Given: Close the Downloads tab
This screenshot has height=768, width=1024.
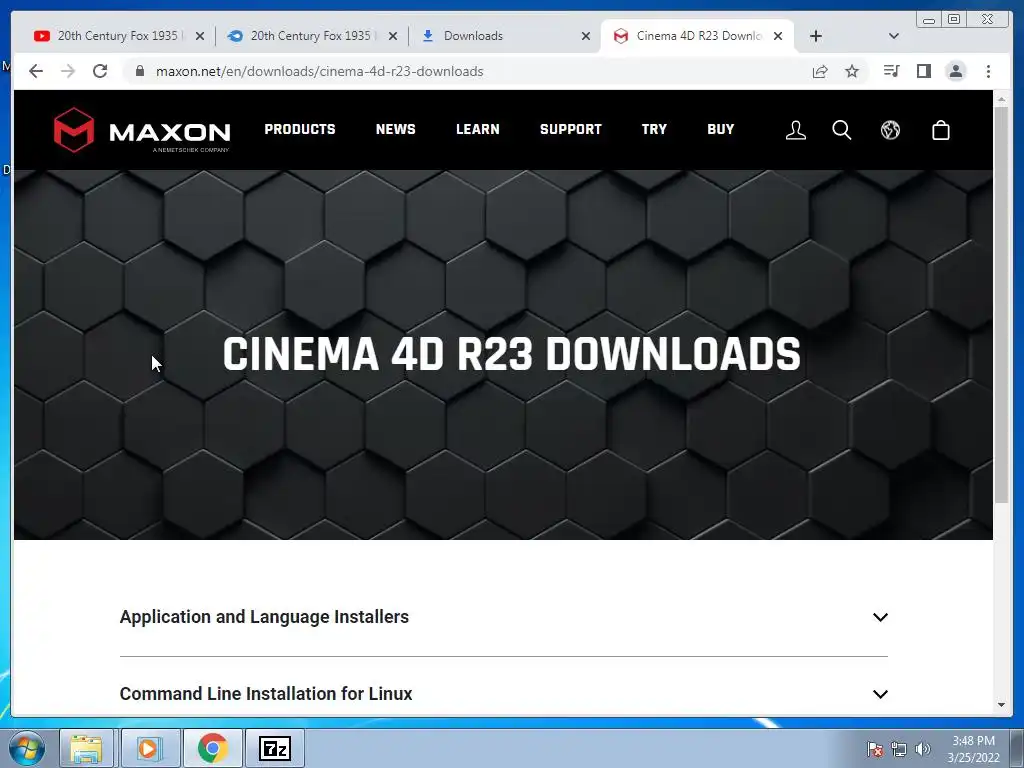Looking at the screenshot, I should pos(586,36).
